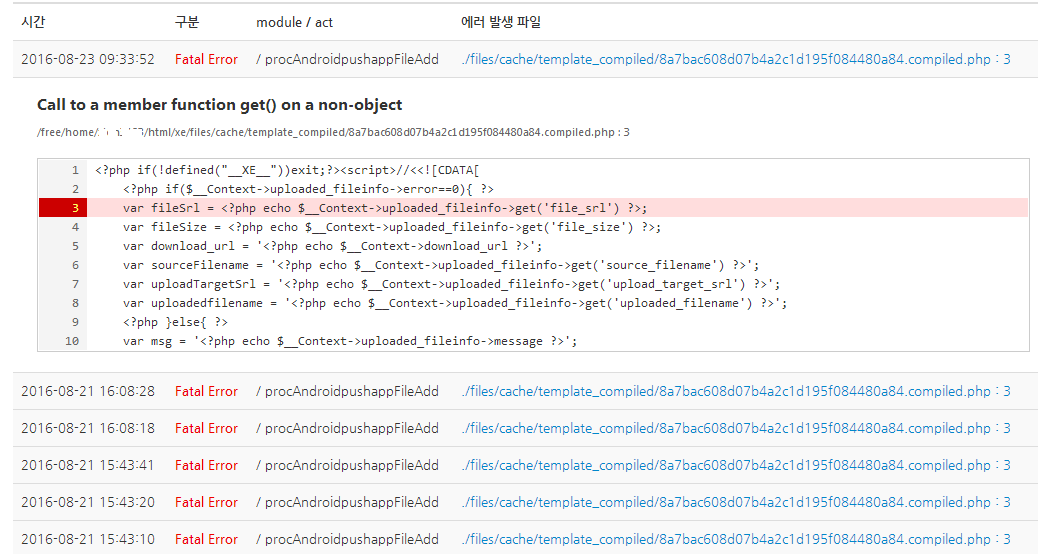Click the 시간 column header
This screenshot has width=1051, height=554.
(x=33, y=22)
